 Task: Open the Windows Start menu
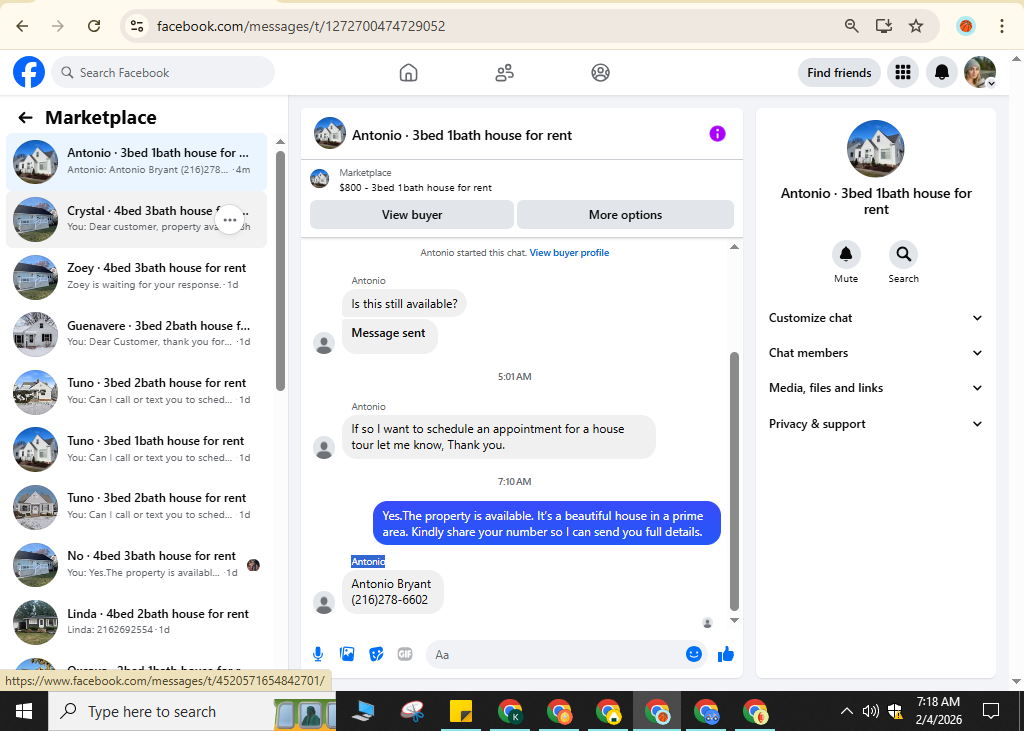(24, 711)
